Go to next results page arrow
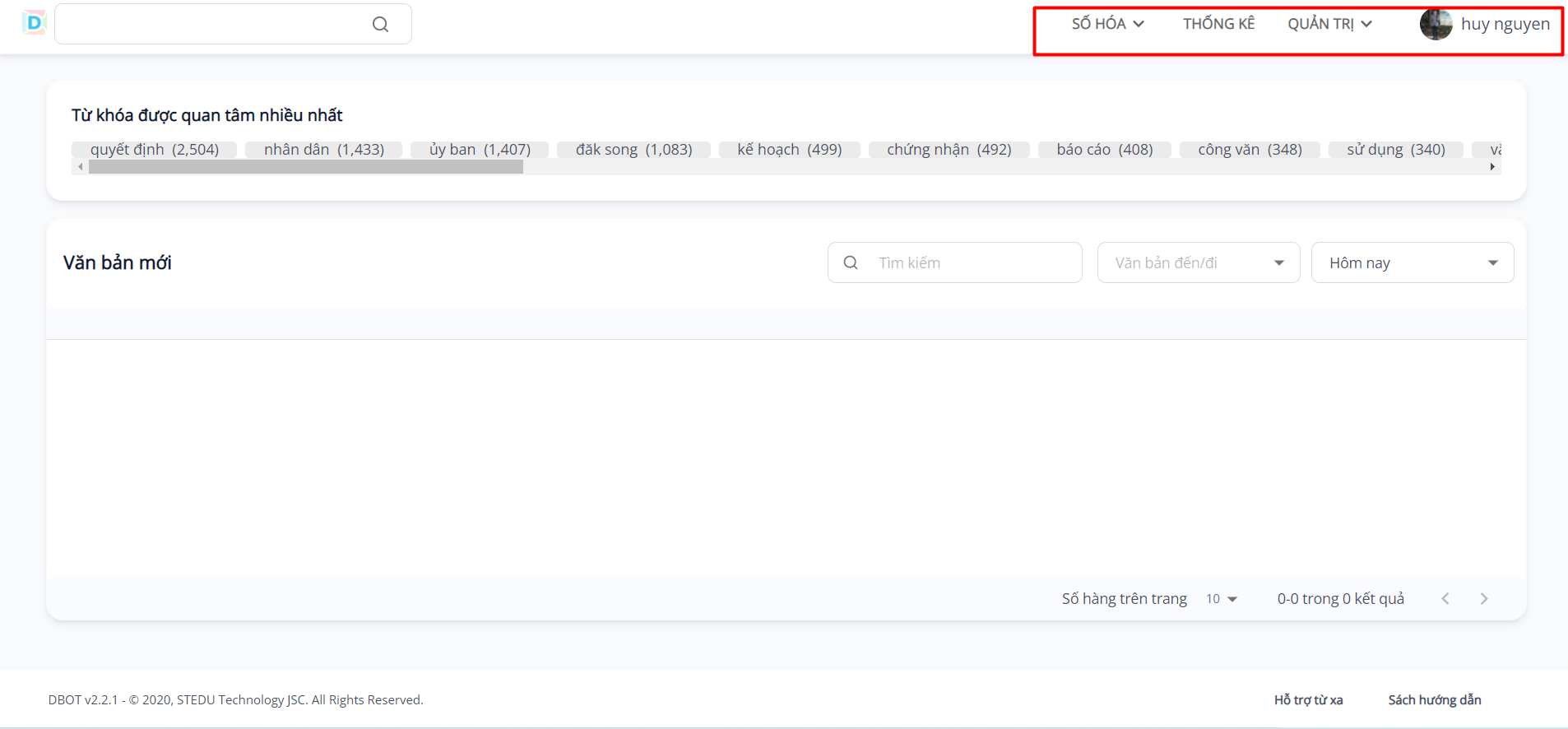Viewport: 1568px width, 729px height. (1484, 599)
